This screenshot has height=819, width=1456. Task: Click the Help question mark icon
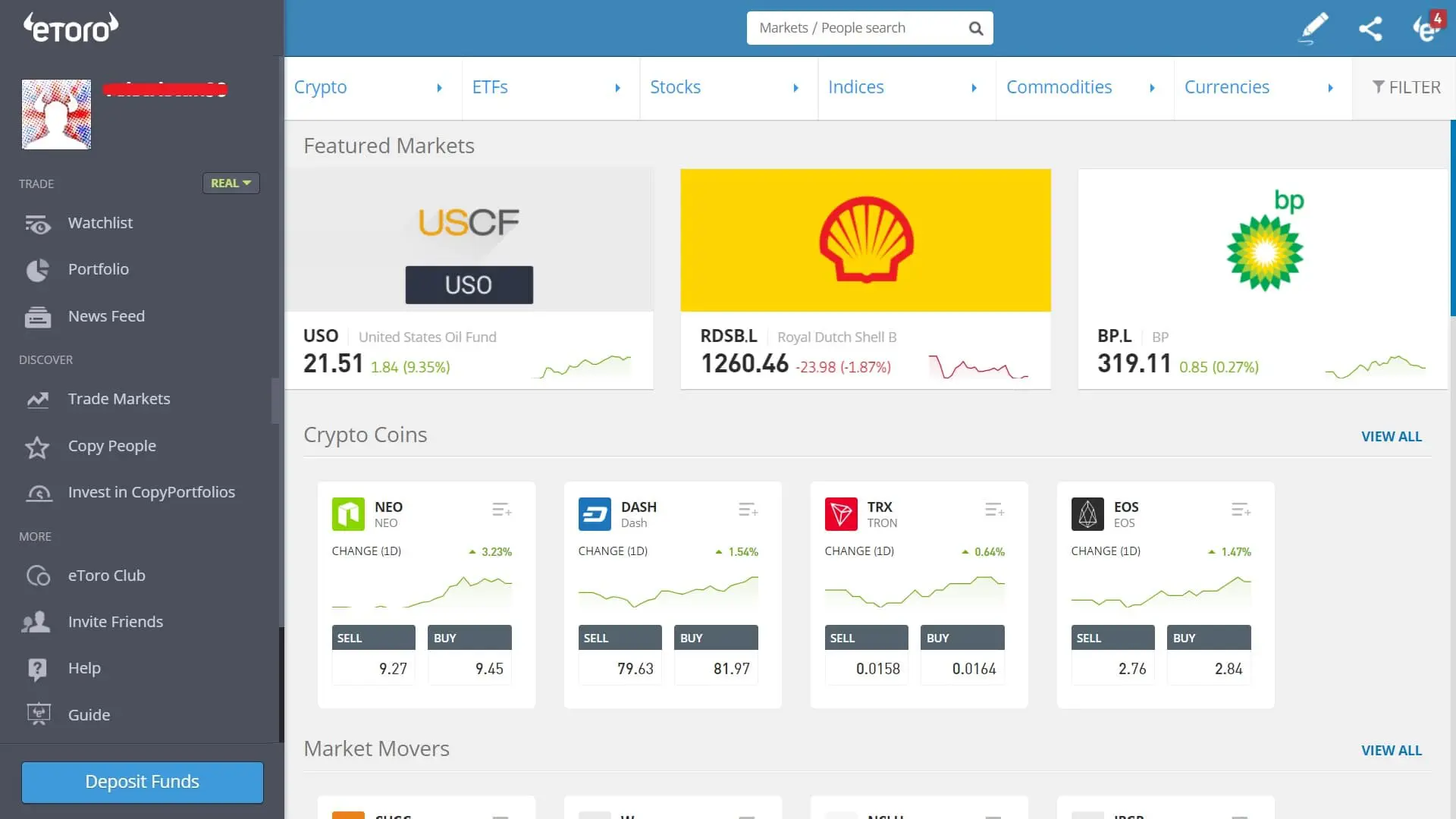click(x=37, y=670)
